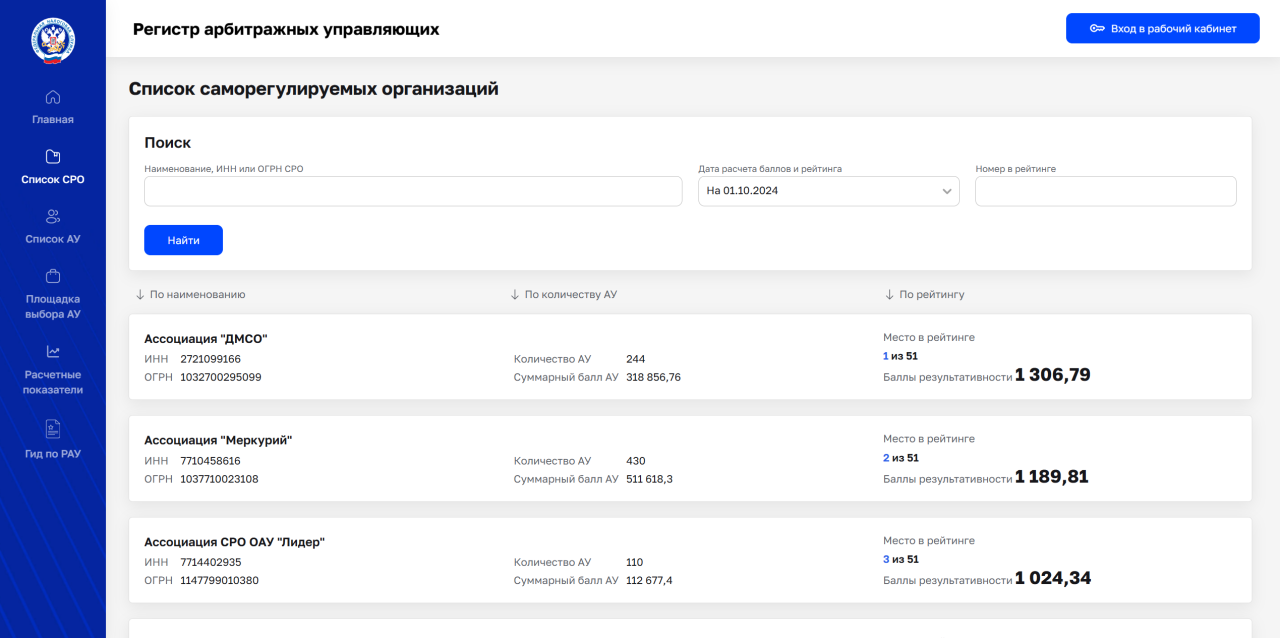This screenshot has width=1280, height=638.
Task: Click sort arrow next to По наименованию
Action: 140,294
